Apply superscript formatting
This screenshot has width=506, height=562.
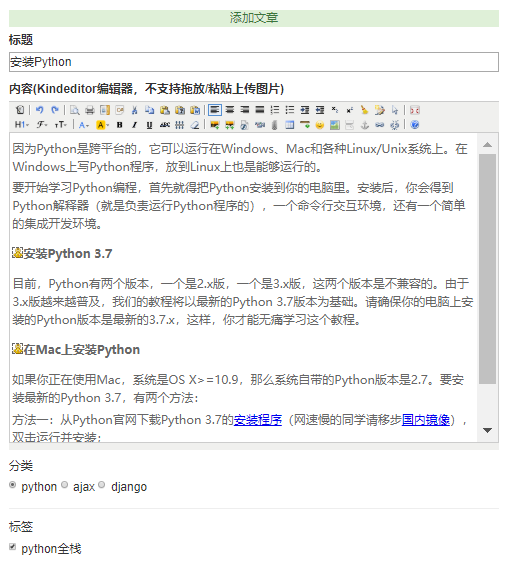click(x=350, y=110)
